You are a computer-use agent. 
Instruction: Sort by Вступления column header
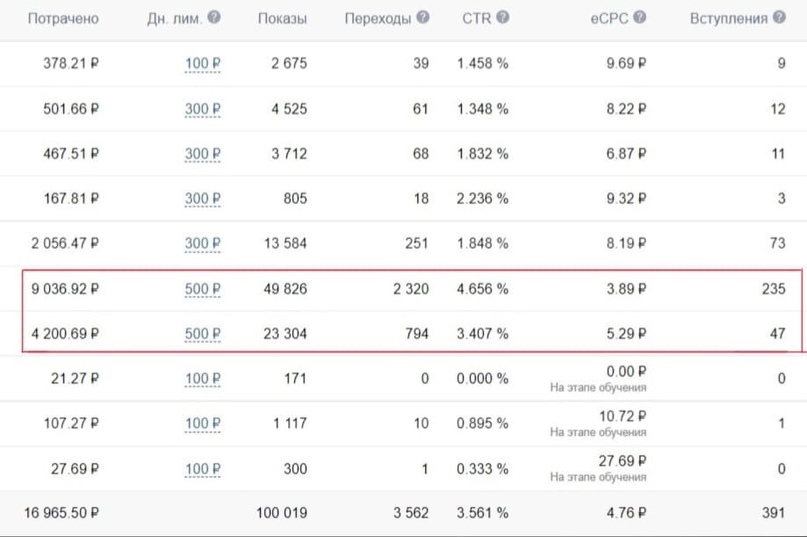pos(729,19)
